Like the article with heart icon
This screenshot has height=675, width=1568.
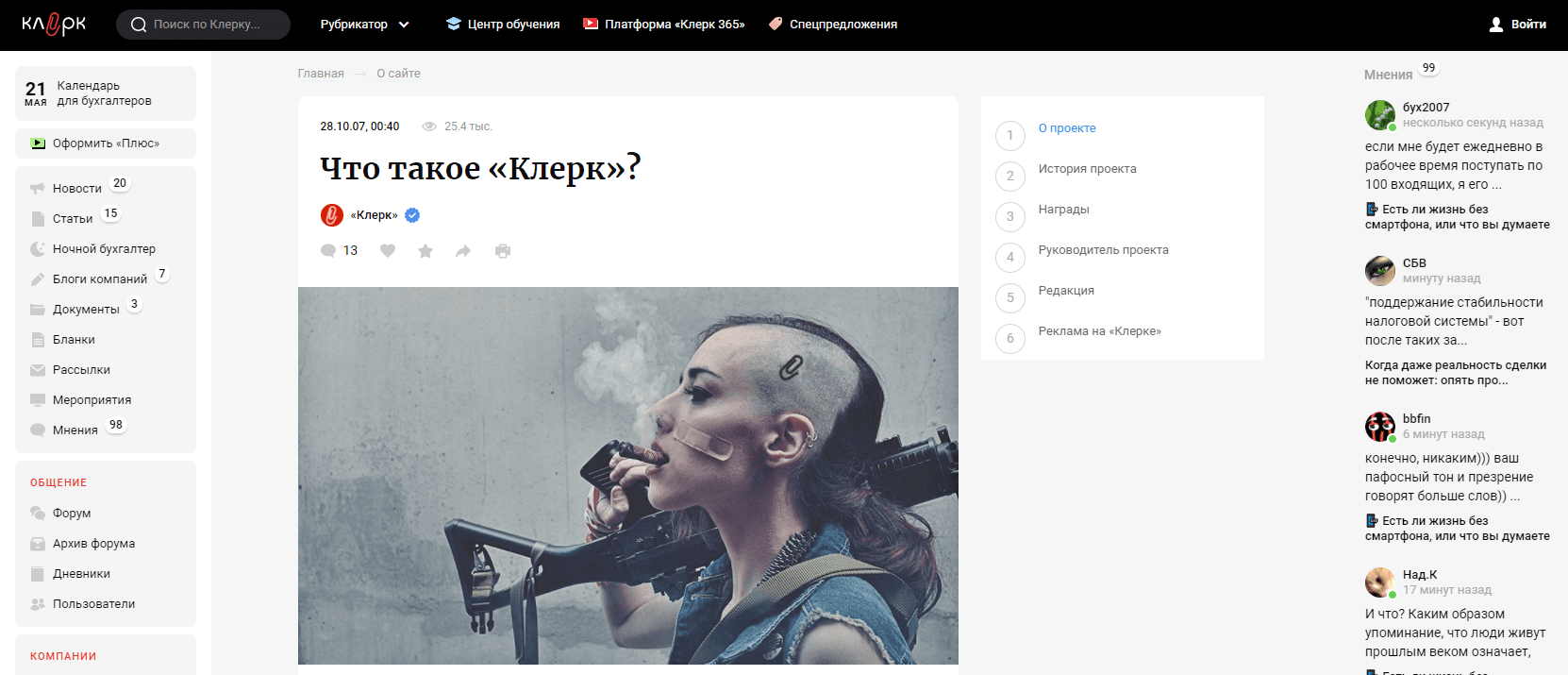coord(388,250)
